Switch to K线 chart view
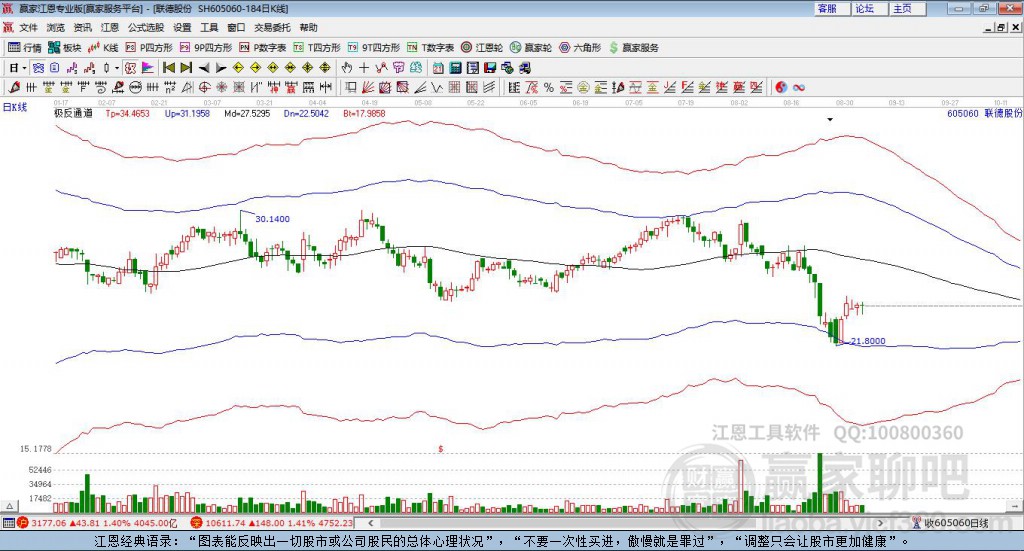 pos(103,48)
